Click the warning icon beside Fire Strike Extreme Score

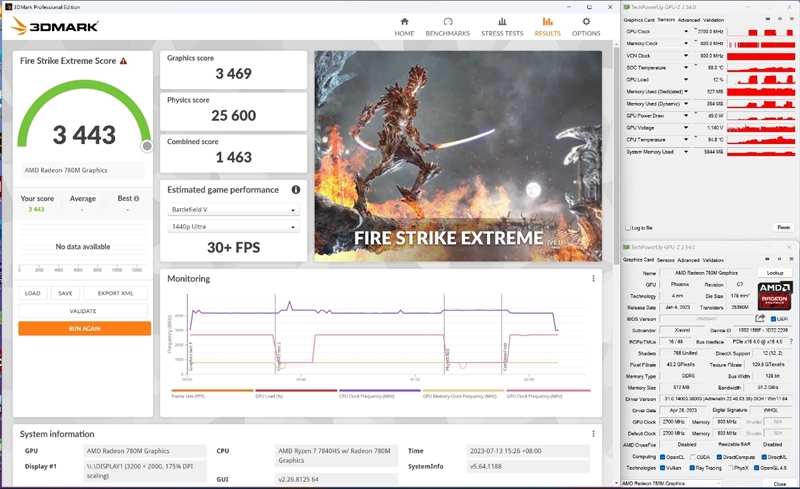pyautogui.click(x=124, y=61)
